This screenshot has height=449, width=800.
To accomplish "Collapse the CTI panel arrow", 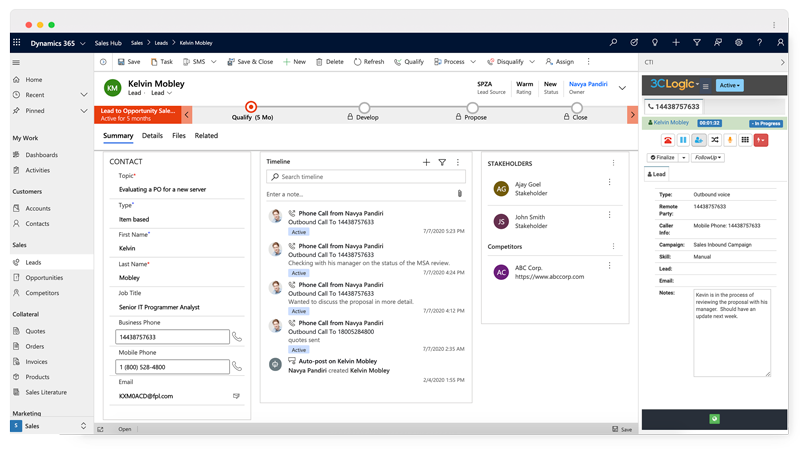I will coord(783,62).
